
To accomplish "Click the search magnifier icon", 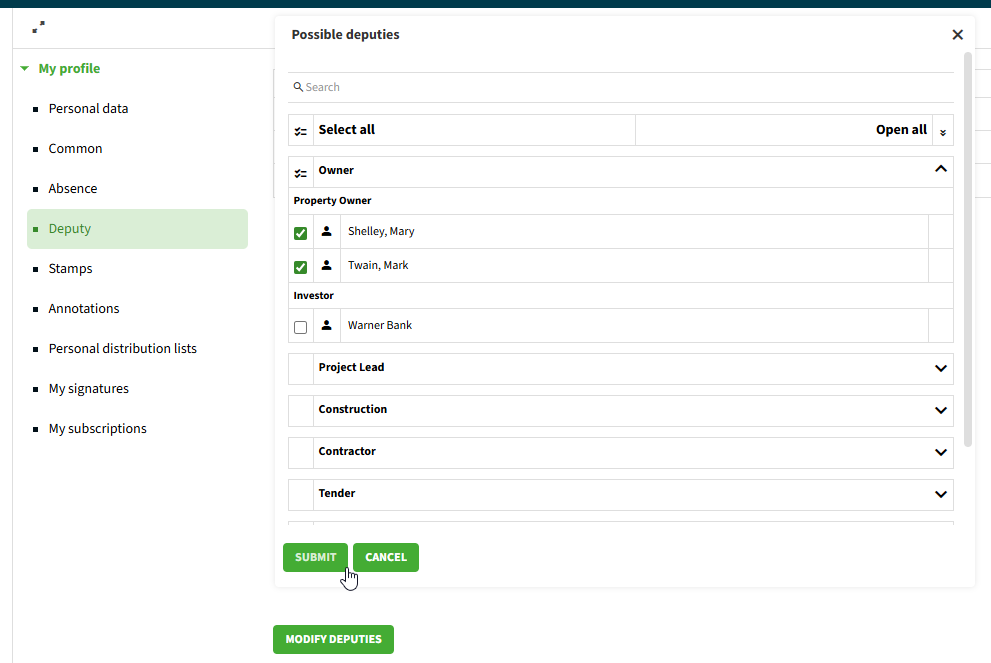I will coord(298,88).
